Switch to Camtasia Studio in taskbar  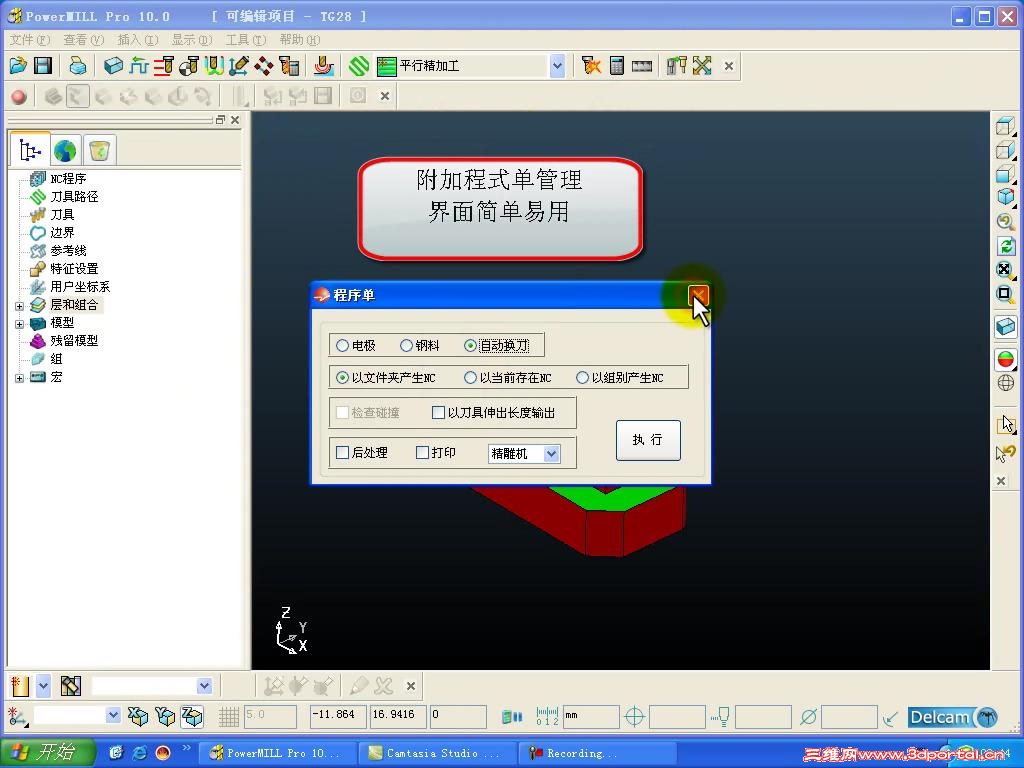click(437, 754)
